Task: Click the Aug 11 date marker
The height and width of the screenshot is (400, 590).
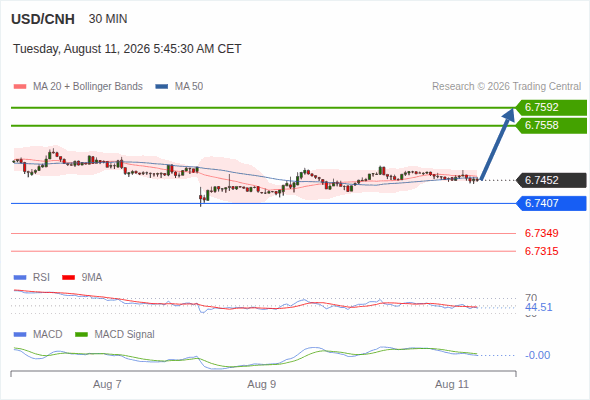Action: [x=452, y=384]
